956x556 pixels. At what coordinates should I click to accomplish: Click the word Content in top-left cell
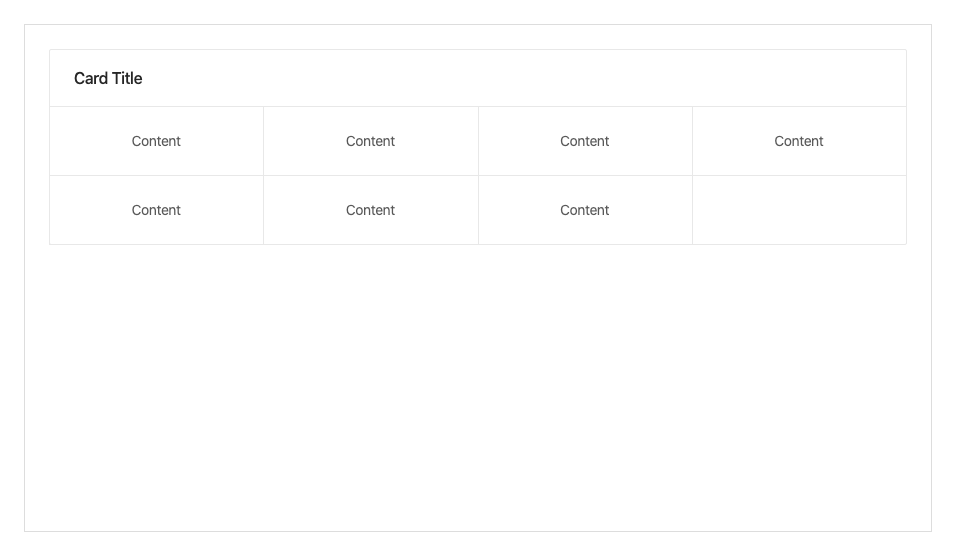click(156, 141)
